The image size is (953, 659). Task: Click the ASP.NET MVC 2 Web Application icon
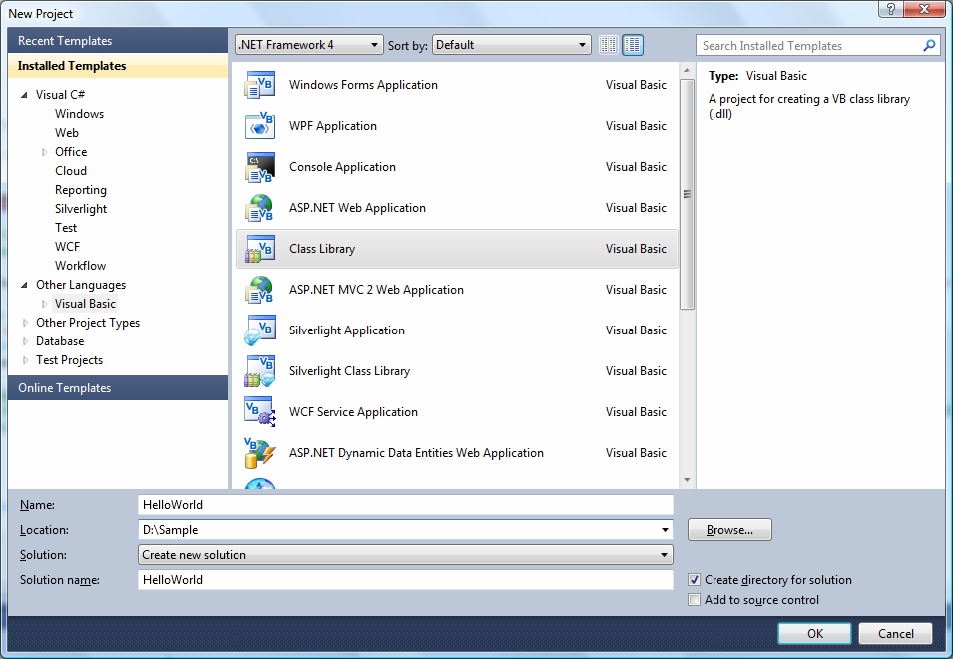click(260, 290)
